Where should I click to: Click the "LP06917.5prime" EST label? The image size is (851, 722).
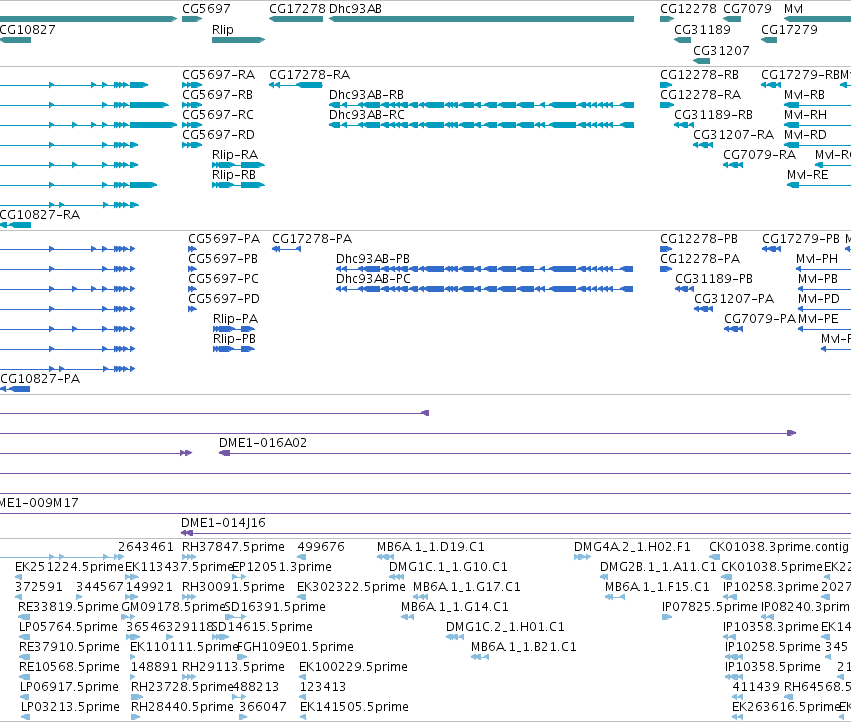pyautogui.click(x=69, y=686)
